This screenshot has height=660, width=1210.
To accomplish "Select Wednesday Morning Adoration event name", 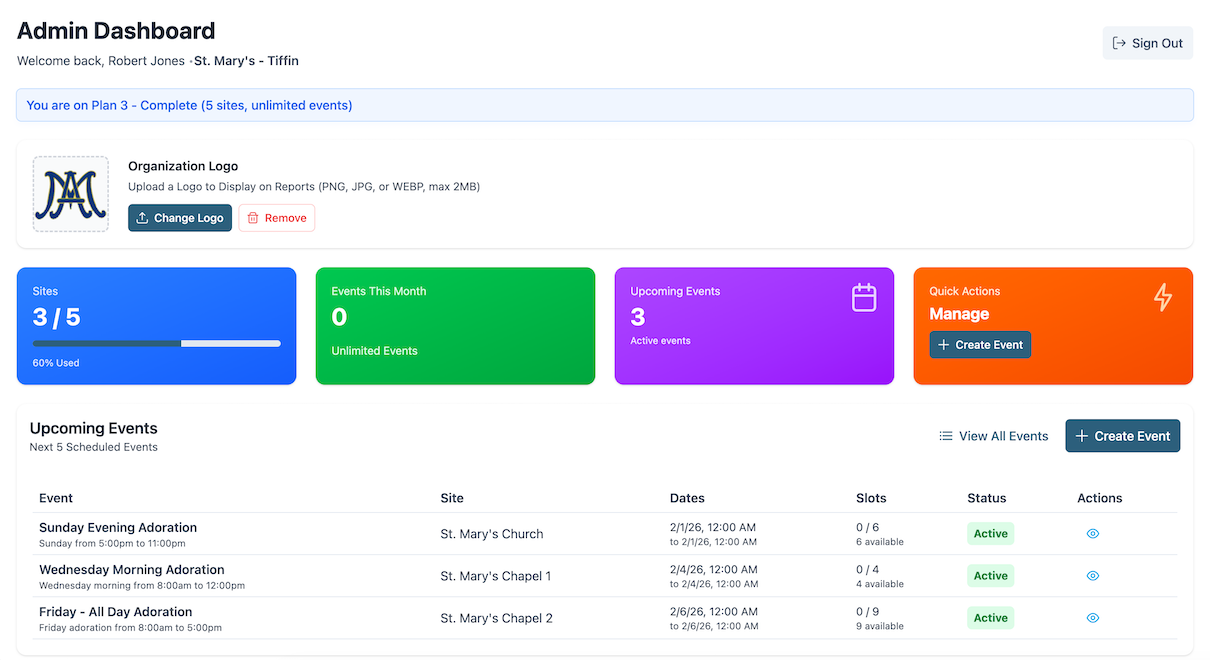I will click(129, 569).
